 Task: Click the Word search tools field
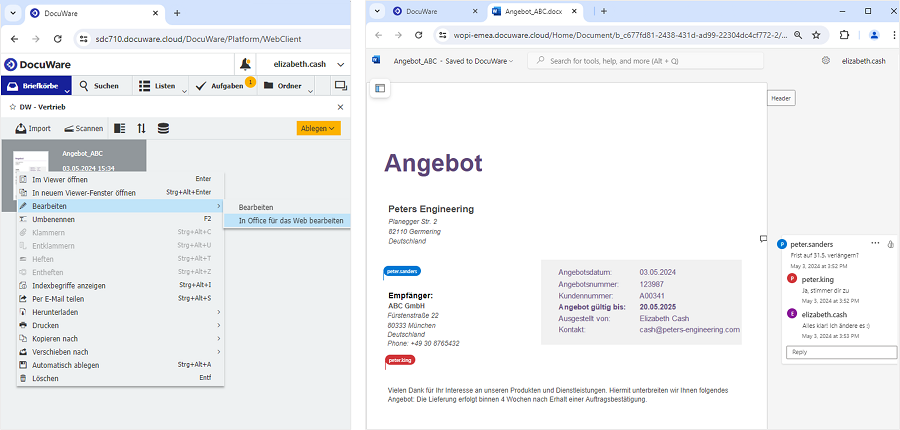tap(646, 61)
